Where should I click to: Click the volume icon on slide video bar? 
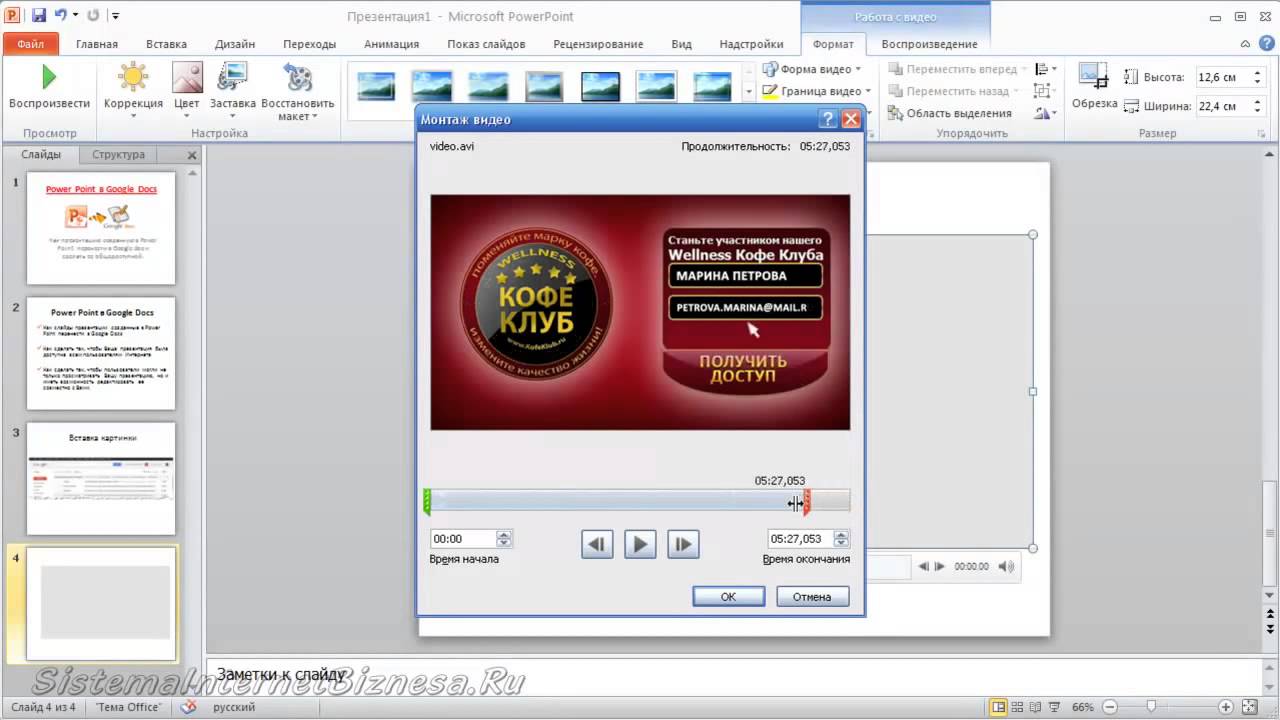tap(1006, 567)
